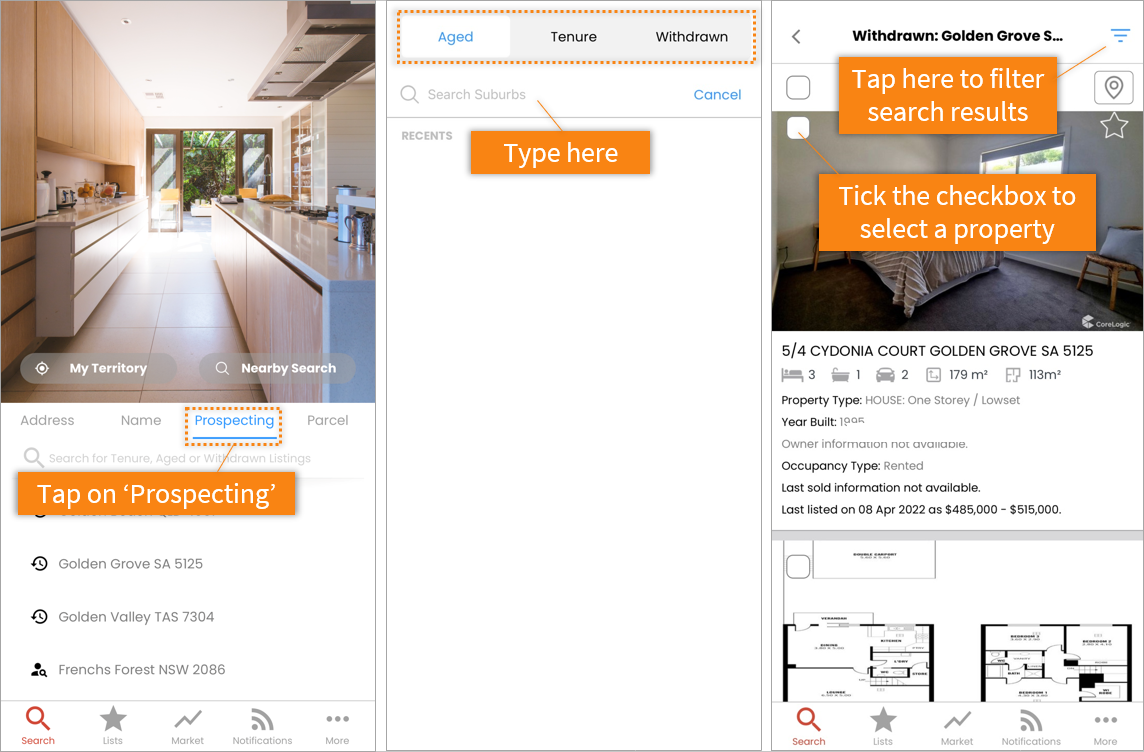Click history icon beside Golden Valley TAS 7304
The height and width of the screenshot is (752, 1144).
pos(39,617)
